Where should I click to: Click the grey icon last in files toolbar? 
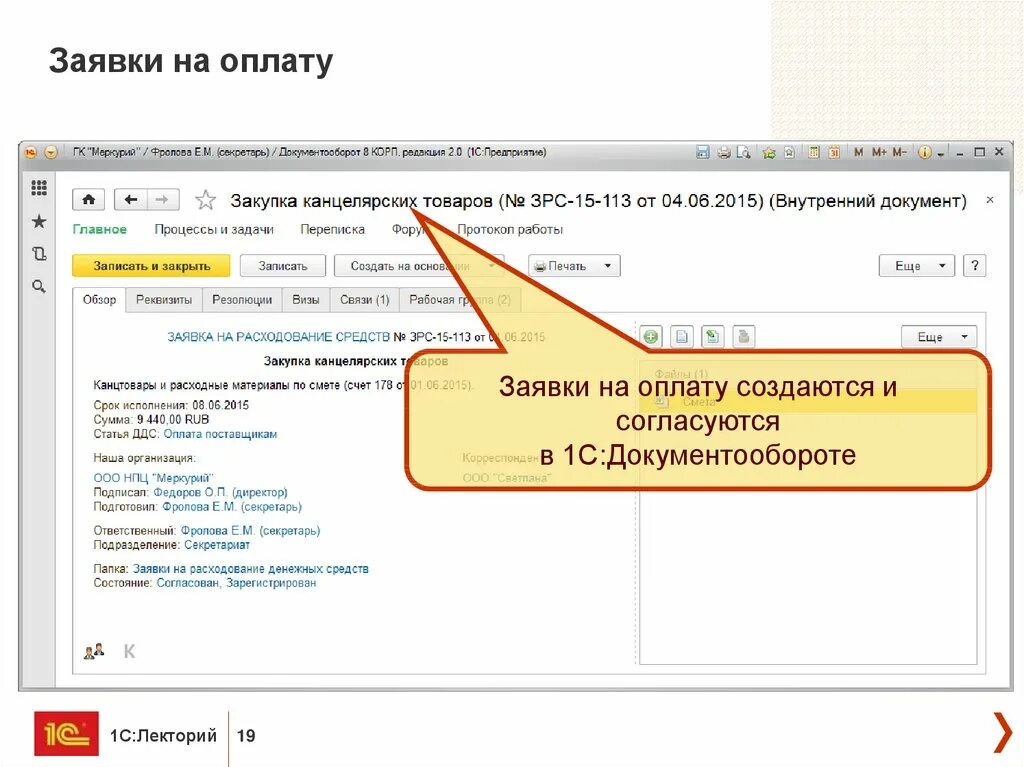744,336
